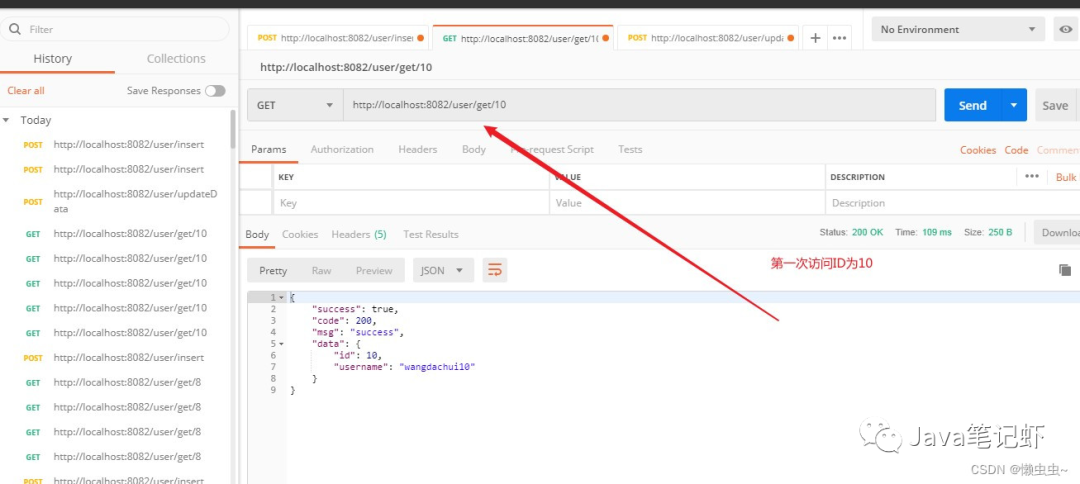Open the Cookies link near Code
Screen dimensions: 1080x484
tap(978, 150)
